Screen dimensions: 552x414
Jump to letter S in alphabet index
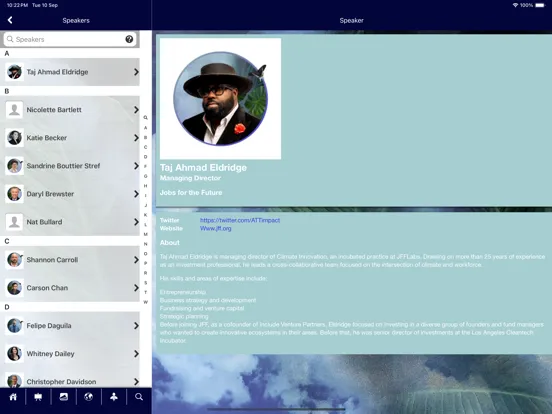point(145,283)
